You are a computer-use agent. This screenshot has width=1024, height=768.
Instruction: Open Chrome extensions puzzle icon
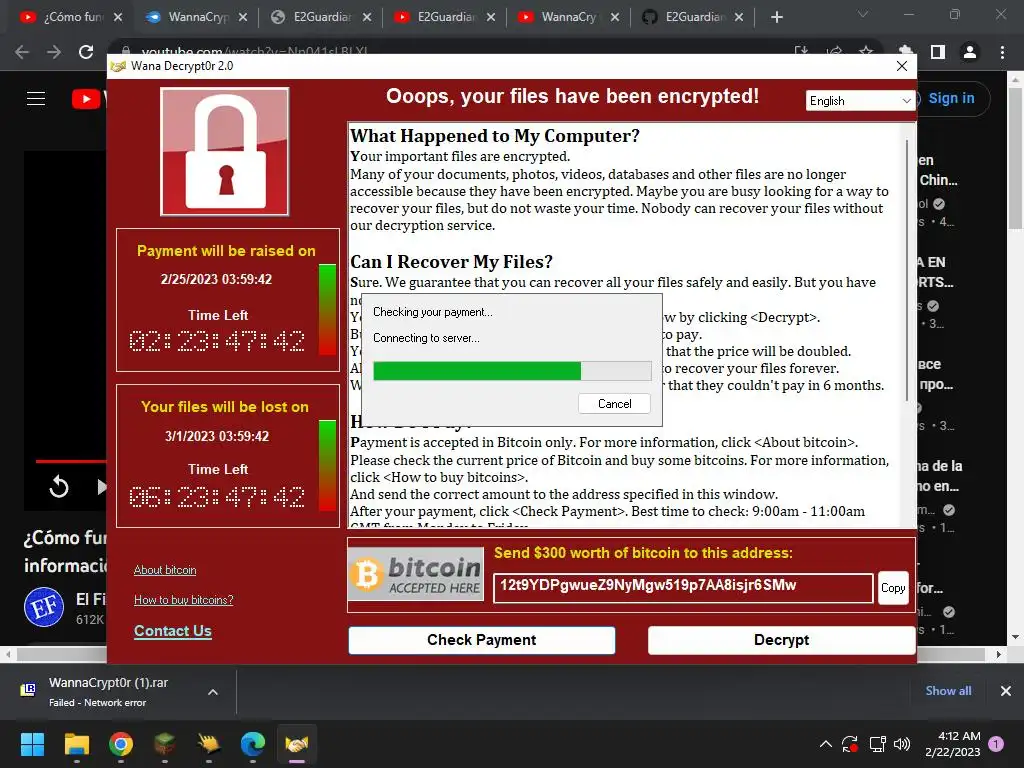(x=906, y=51)
